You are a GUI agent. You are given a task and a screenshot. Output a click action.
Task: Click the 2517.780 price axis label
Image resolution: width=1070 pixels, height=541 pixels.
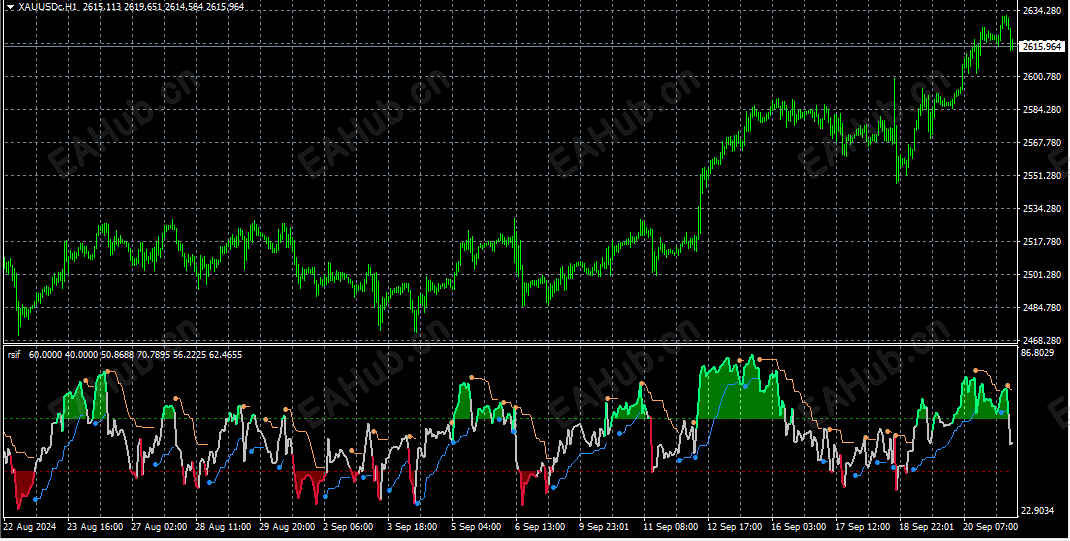point(1042,242)
